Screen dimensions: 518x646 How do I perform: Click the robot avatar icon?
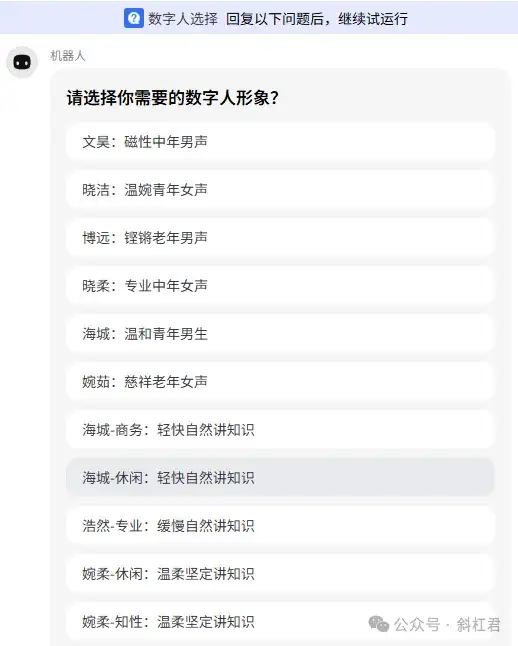(22, 62)
